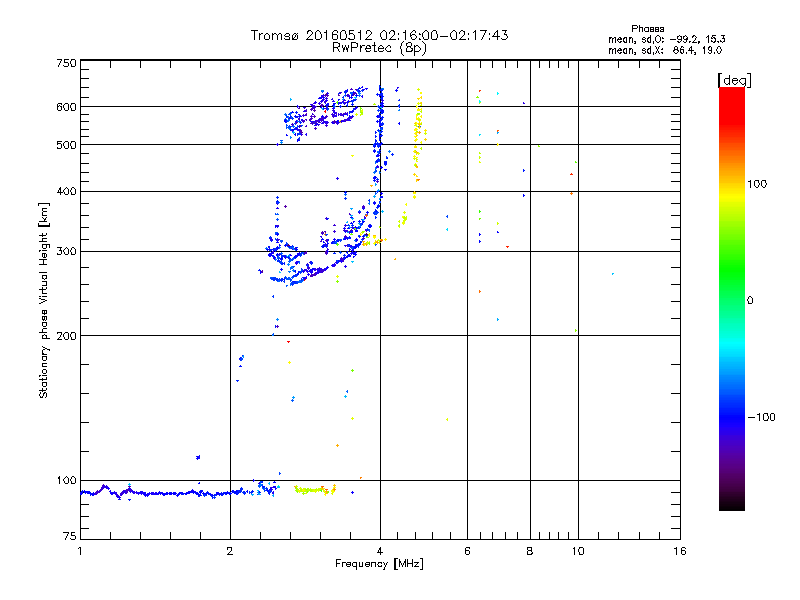Click the '16' x-axis frequency label

[680, 551]
